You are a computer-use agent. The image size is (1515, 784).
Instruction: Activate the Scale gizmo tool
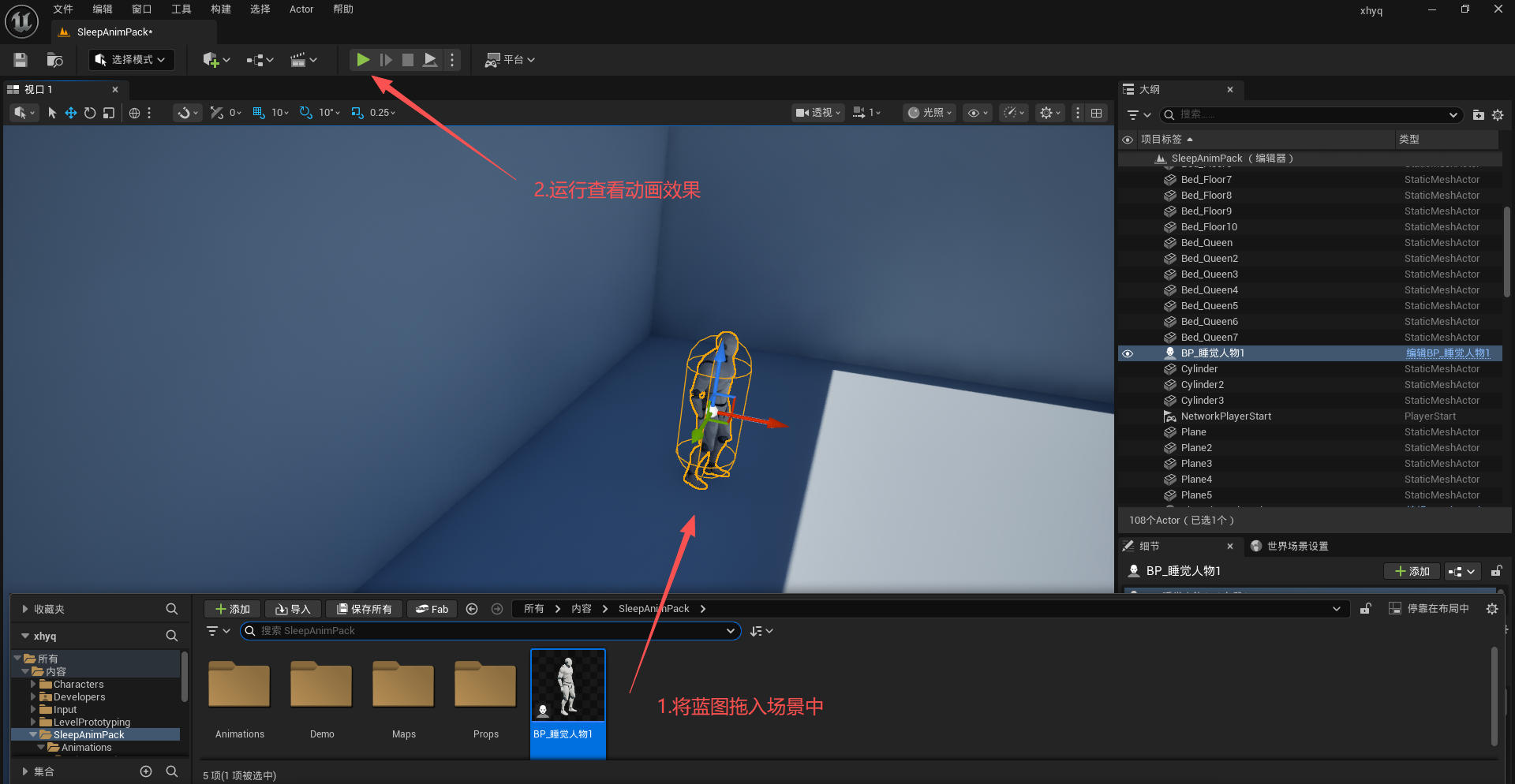(109, 113)
